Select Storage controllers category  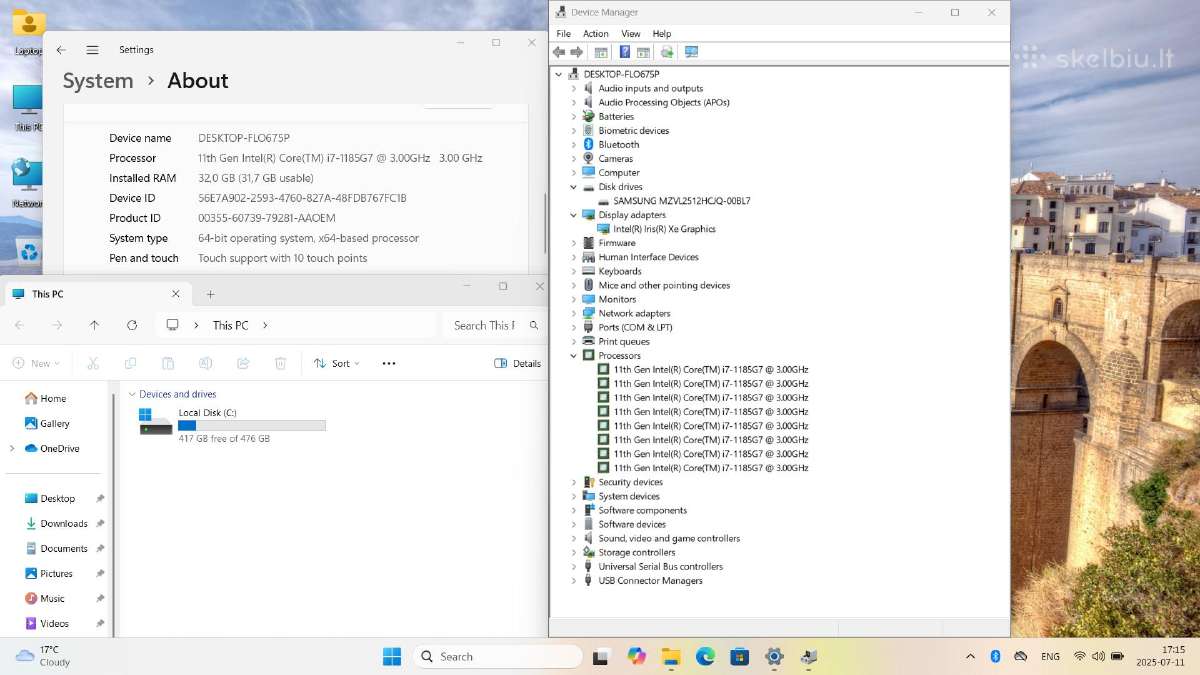click(637, 552)
